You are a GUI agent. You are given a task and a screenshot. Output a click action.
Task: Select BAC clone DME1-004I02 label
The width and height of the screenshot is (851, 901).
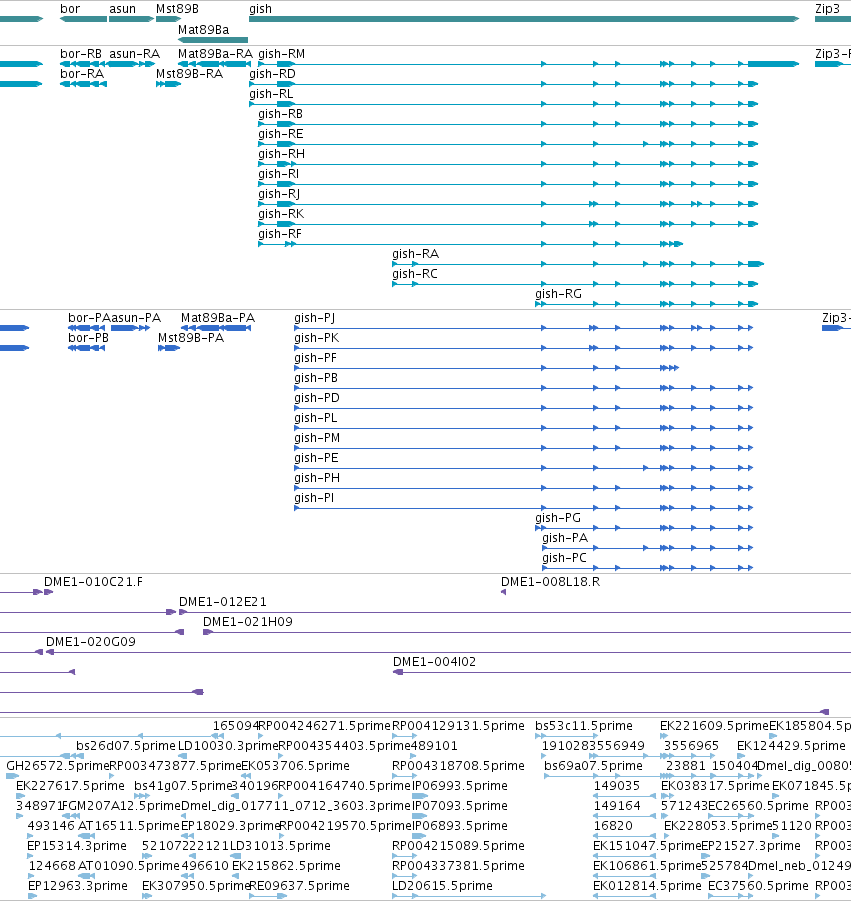[434, 663]
